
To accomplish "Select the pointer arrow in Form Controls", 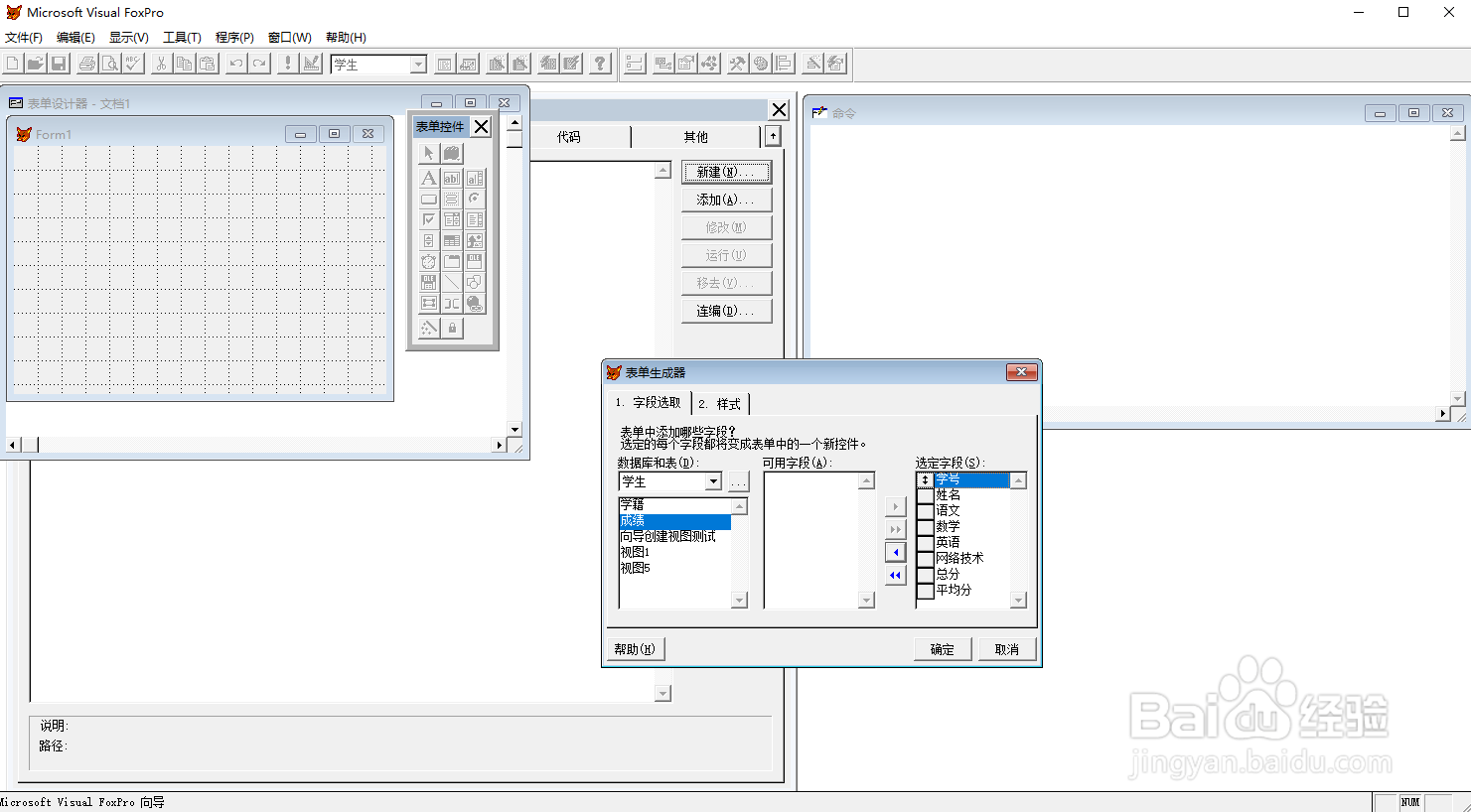I will click(x=428, y=153).
